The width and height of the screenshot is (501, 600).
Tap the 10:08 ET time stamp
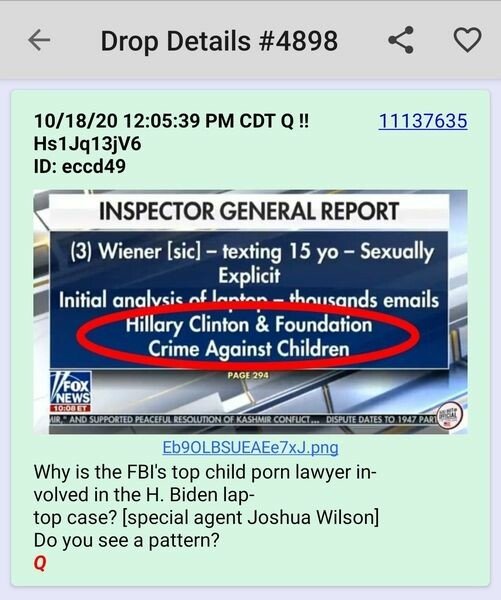click(x=70, y=408)
